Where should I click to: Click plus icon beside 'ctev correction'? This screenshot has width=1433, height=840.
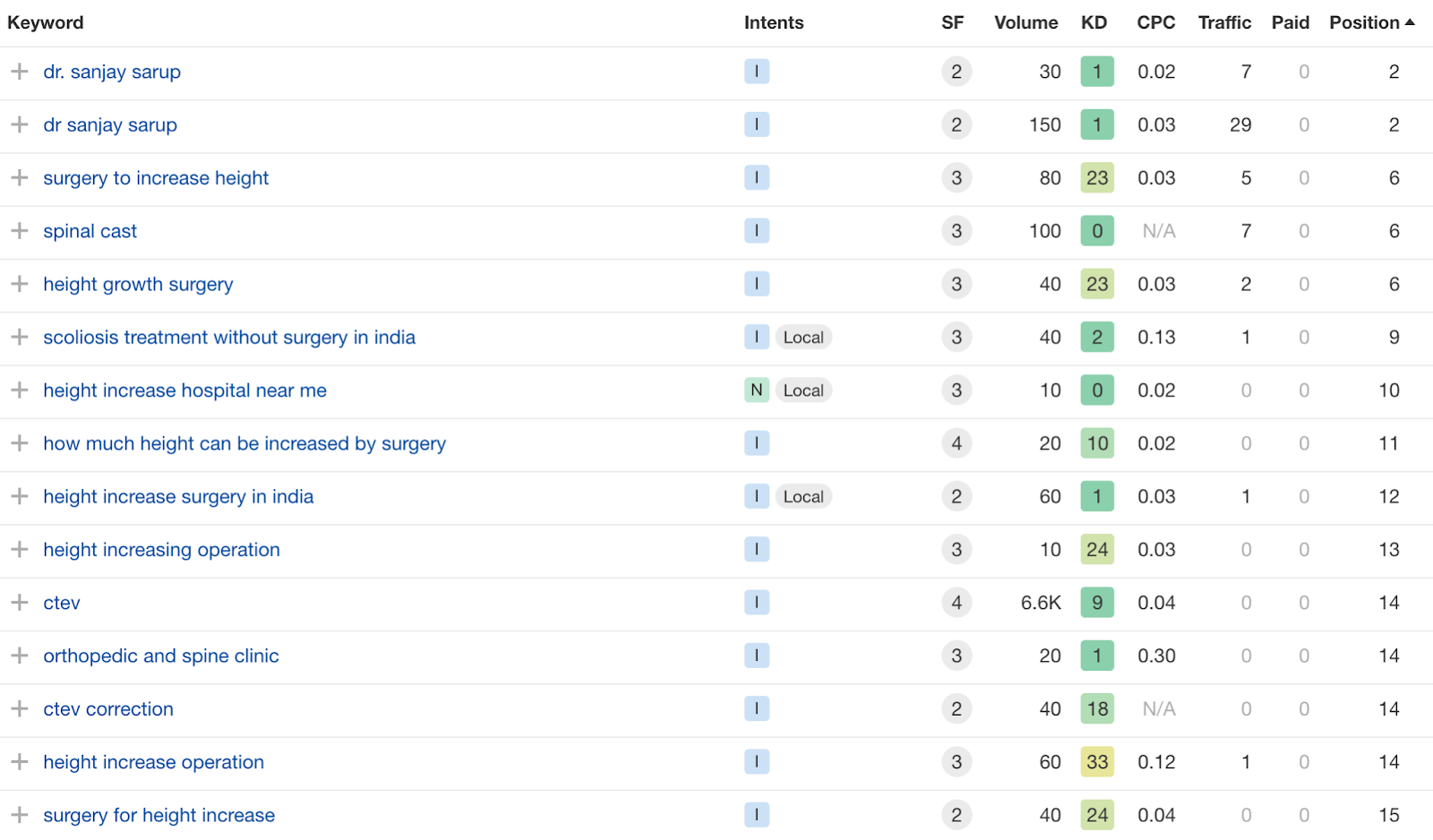point(20,709)
